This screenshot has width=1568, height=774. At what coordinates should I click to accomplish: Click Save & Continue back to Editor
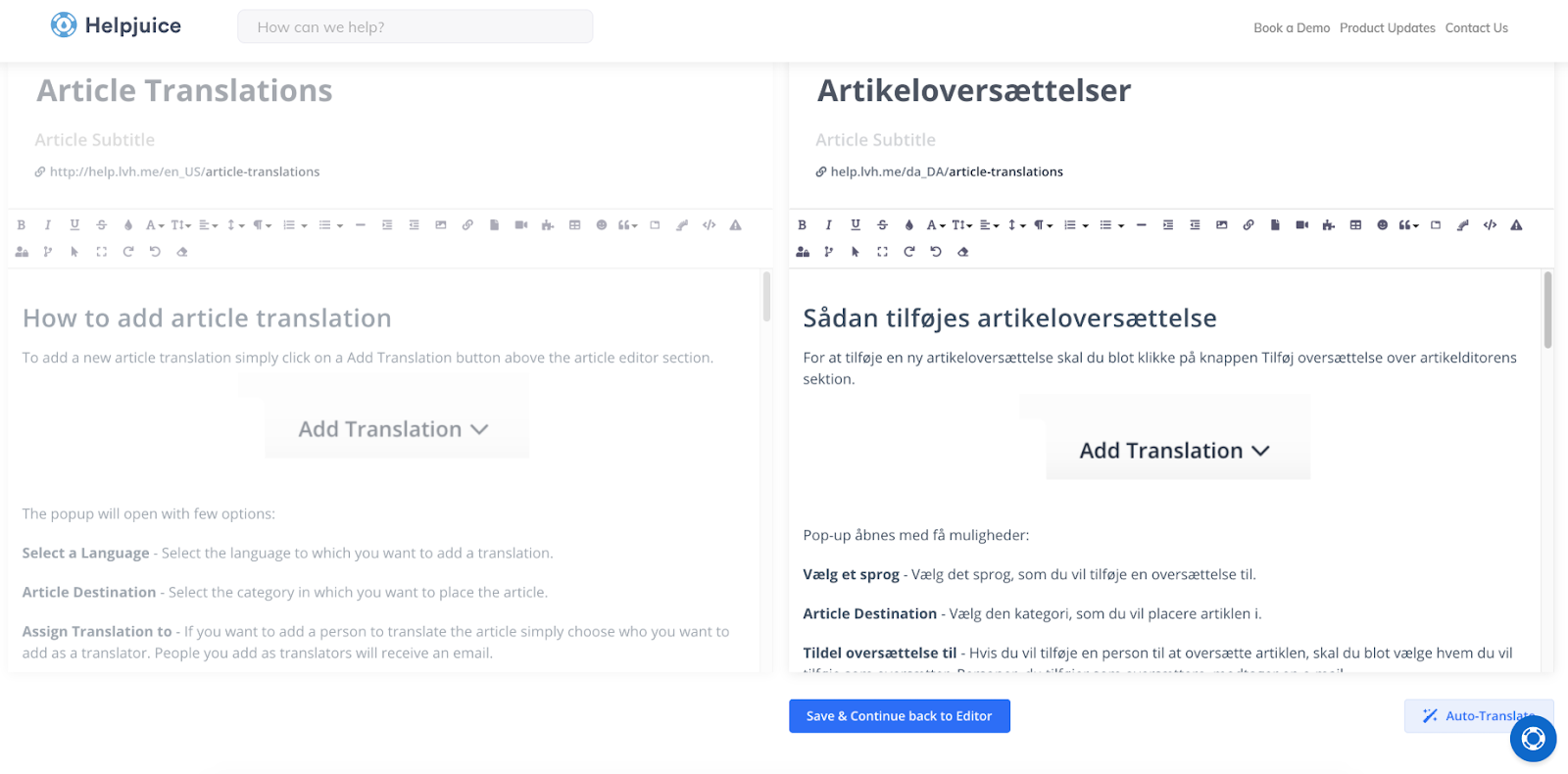tap(900, 716)
